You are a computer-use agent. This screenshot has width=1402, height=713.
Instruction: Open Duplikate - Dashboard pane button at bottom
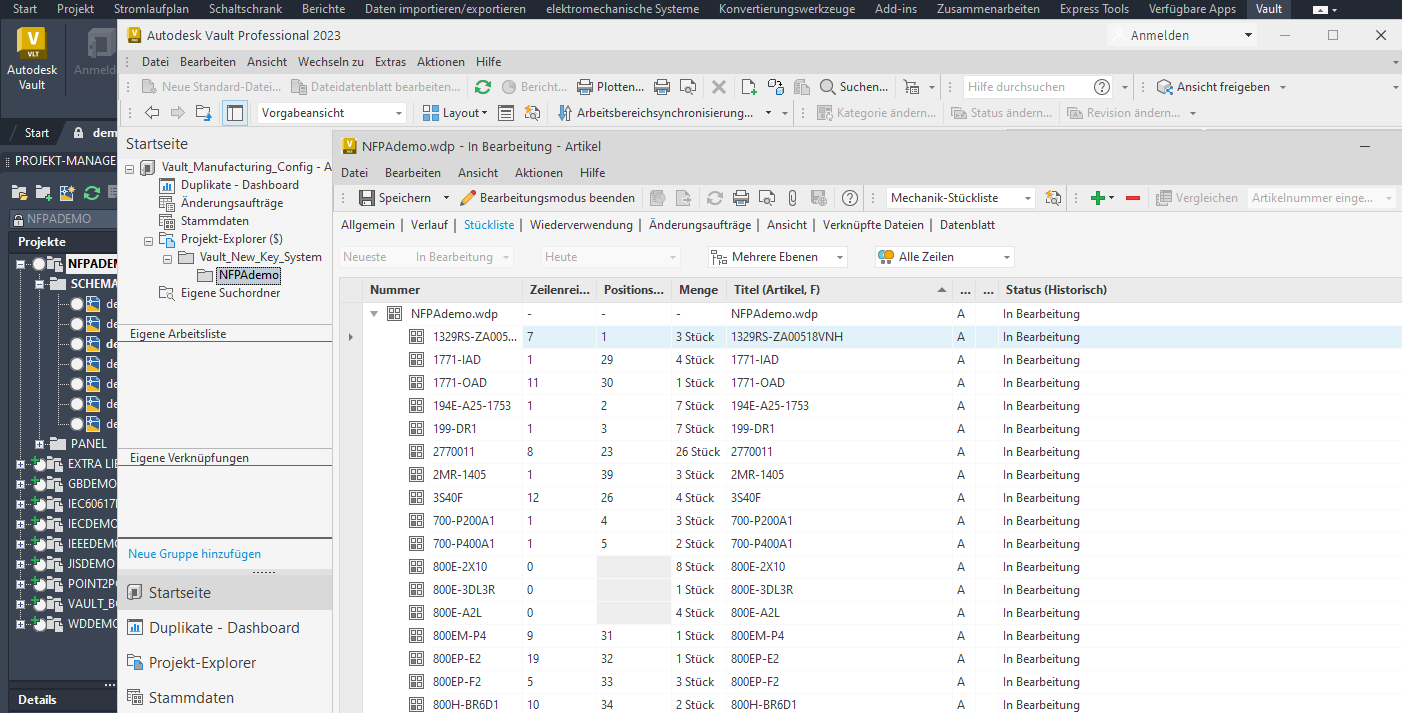(225, 627)
